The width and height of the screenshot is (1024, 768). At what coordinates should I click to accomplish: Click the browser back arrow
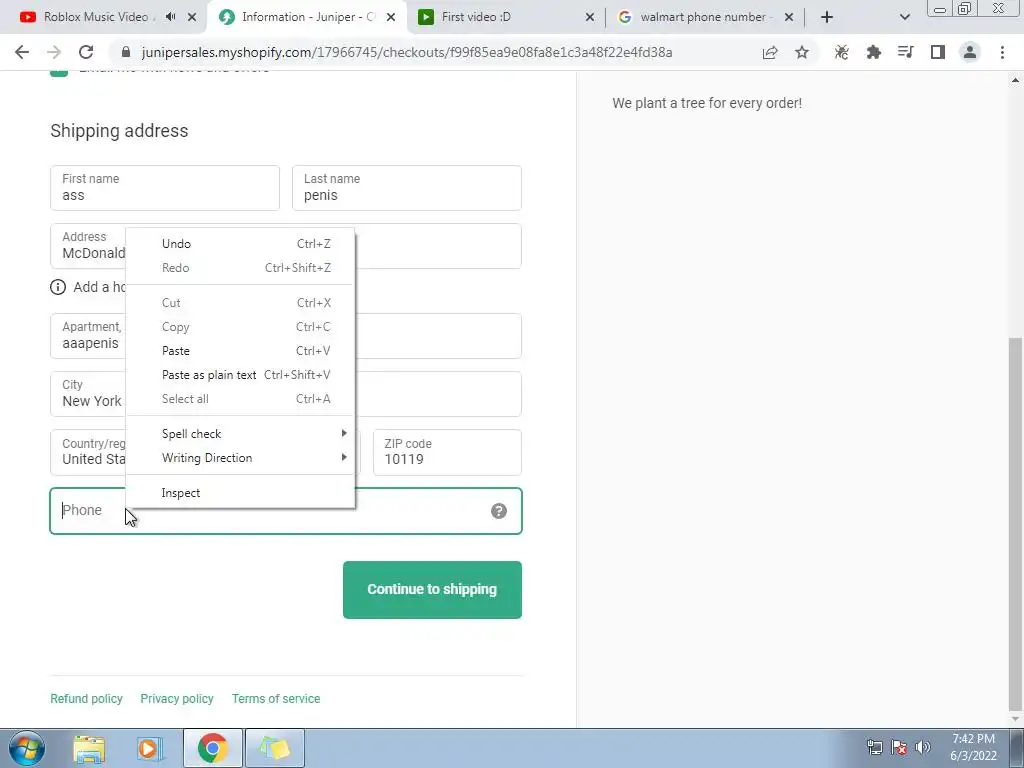(x=22, y=52)
